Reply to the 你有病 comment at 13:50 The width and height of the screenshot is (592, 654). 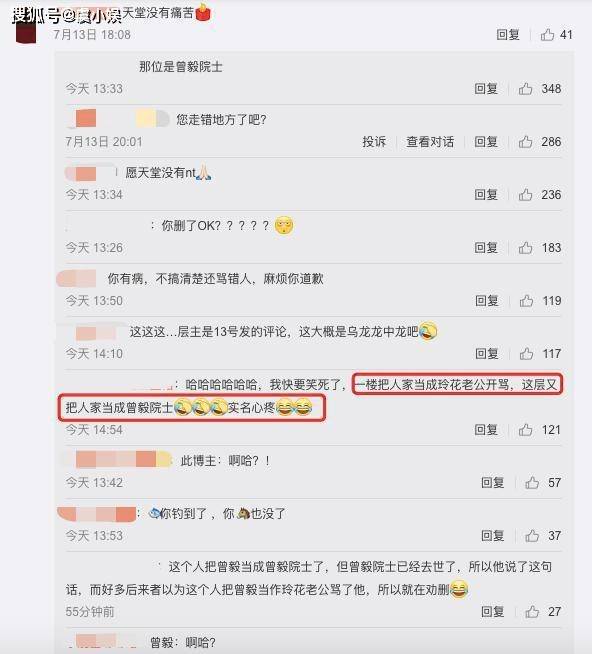487,301
